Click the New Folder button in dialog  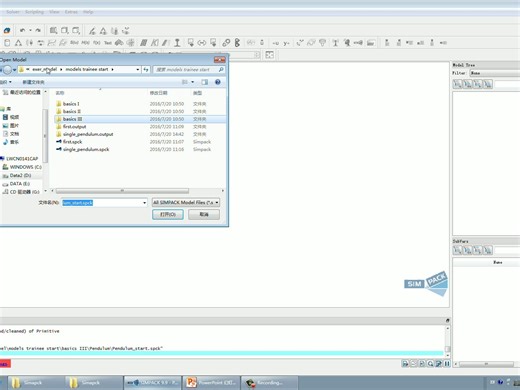click(33, 82)
